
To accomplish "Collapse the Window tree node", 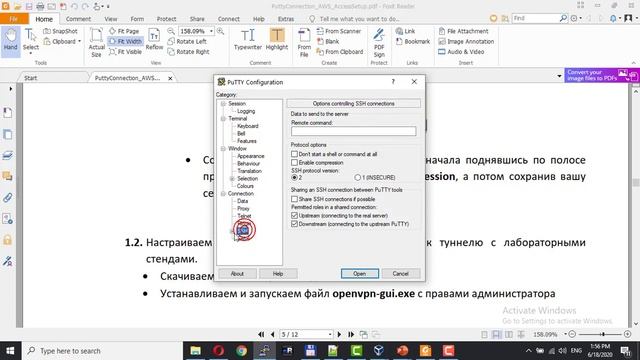I will point(223,149).
